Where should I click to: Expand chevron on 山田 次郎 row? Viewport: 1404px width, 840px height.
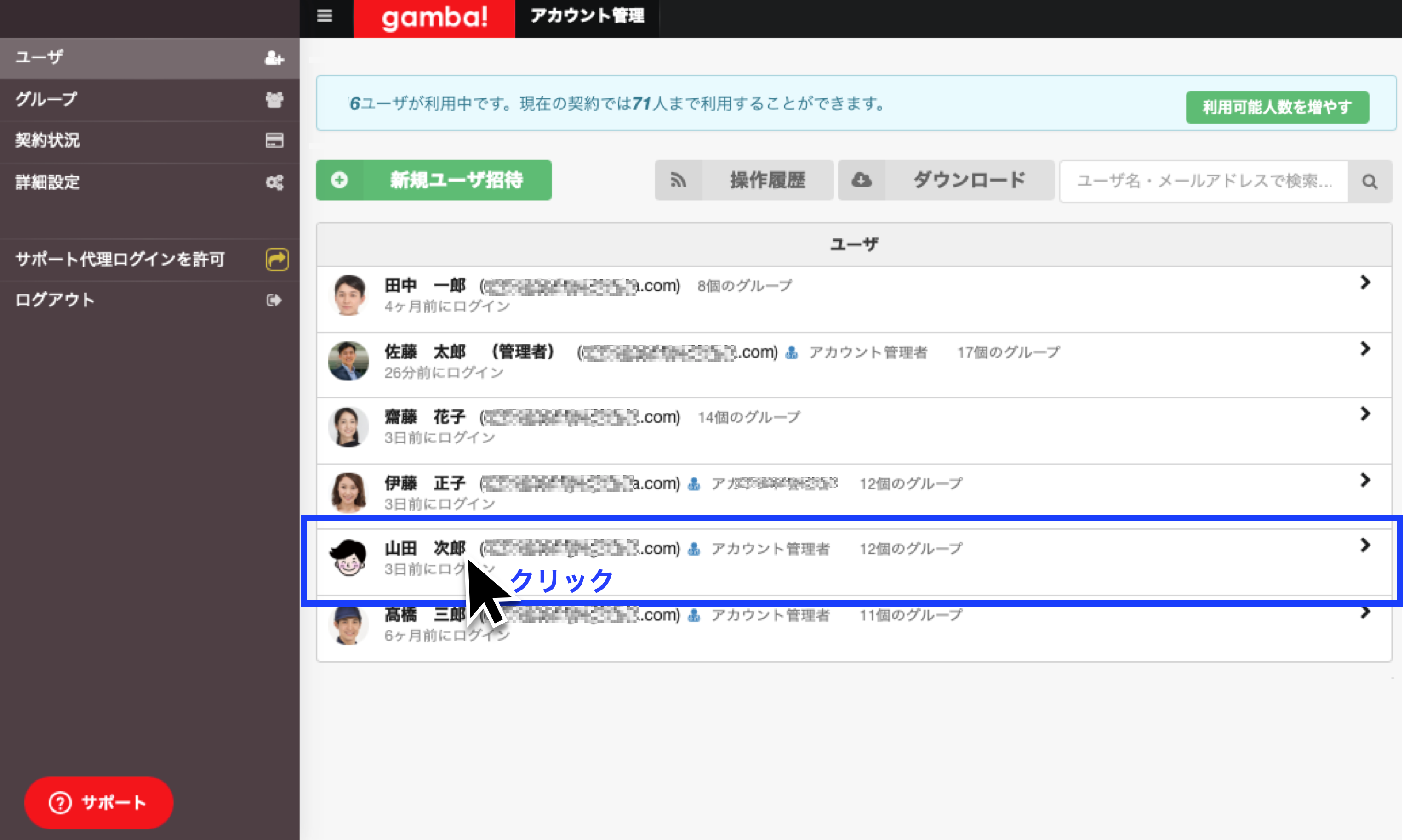(1365, 545)
